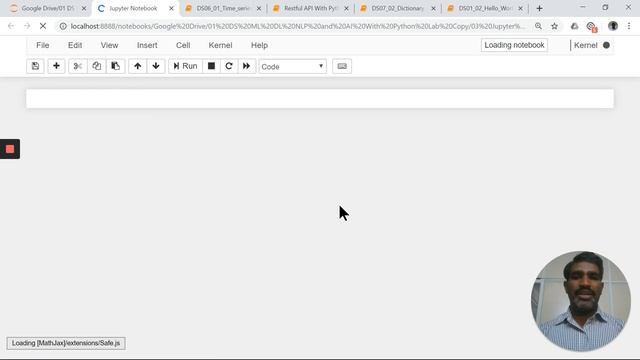Switch to the Restful API With Python tab
The image size is (640, 360).
click(x=311, y=8)
